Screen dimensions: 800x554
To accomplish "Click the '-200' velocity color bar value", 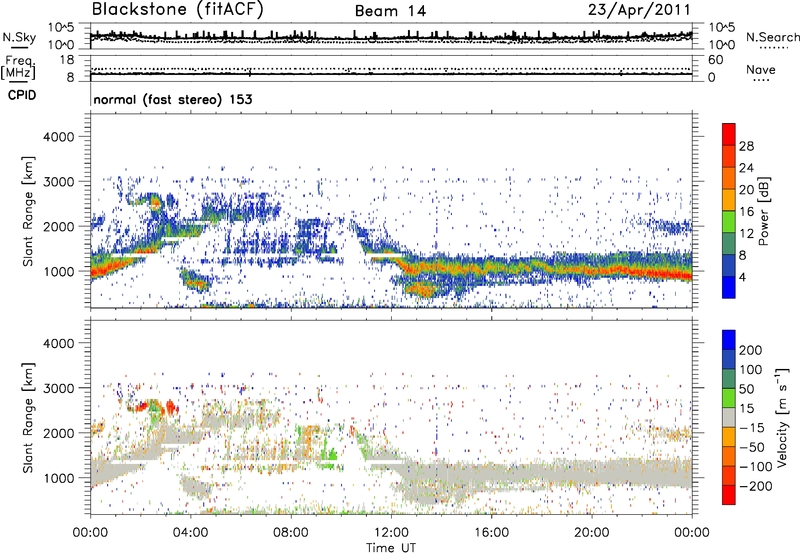I will tap(756, 486).
